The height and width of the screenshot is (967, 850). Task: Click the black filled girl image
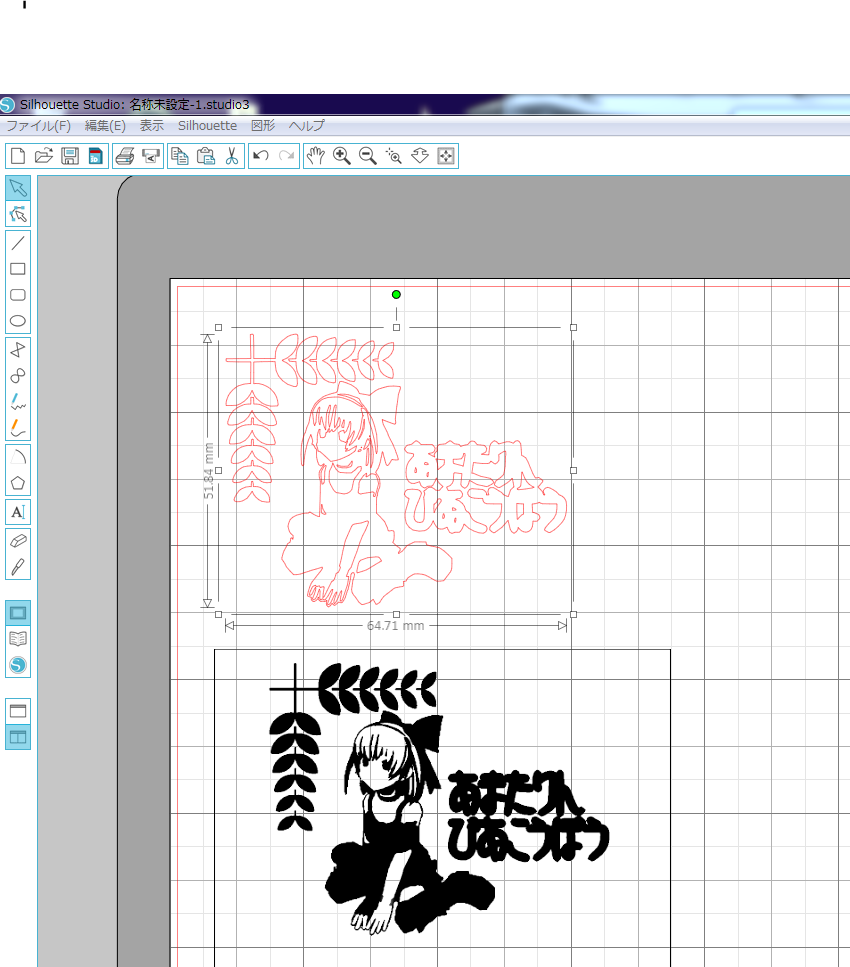click(410, 823)
